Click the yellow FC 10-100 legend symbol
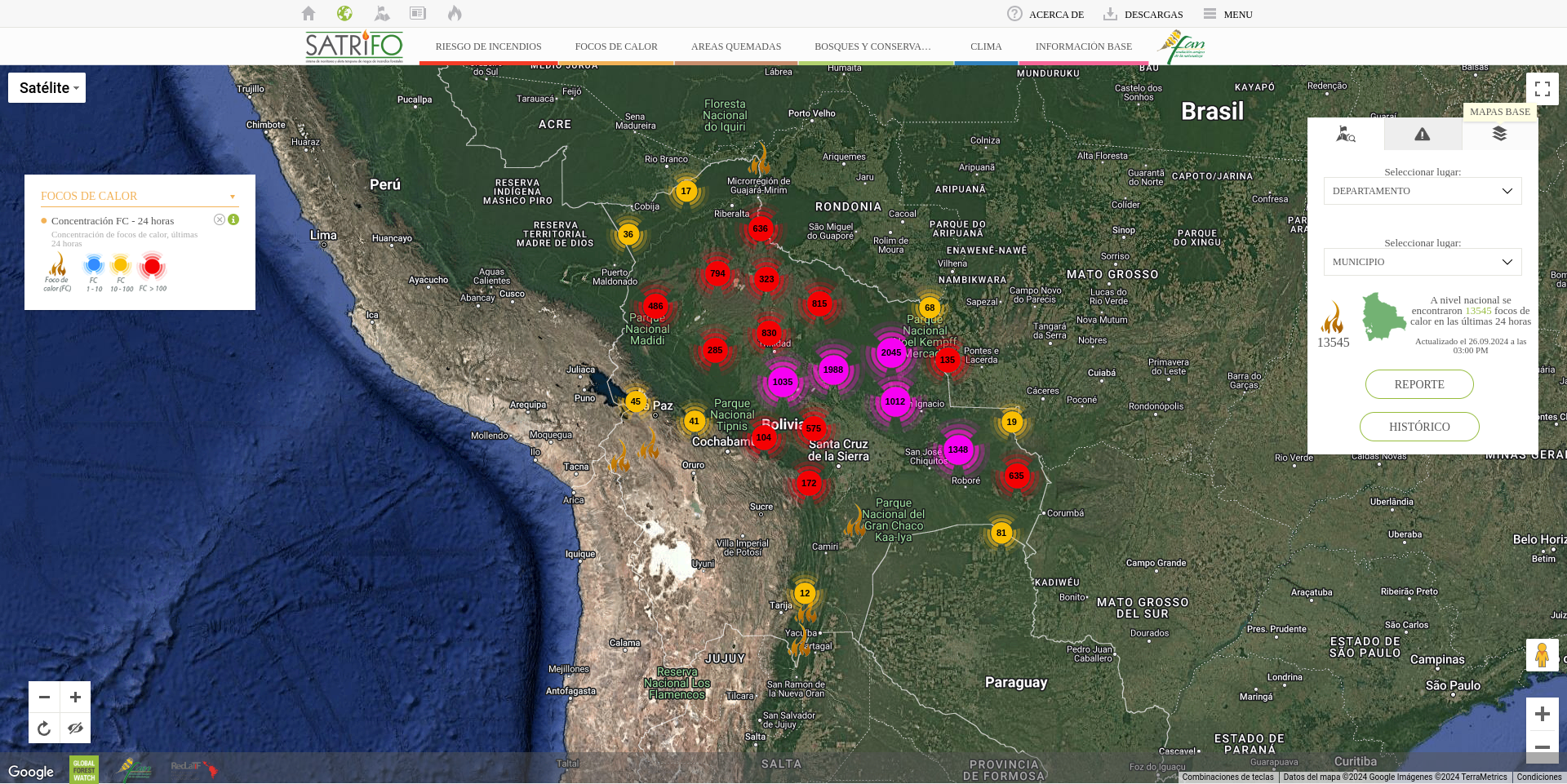This screenshot has width=1567, height=784. point(121,265)
